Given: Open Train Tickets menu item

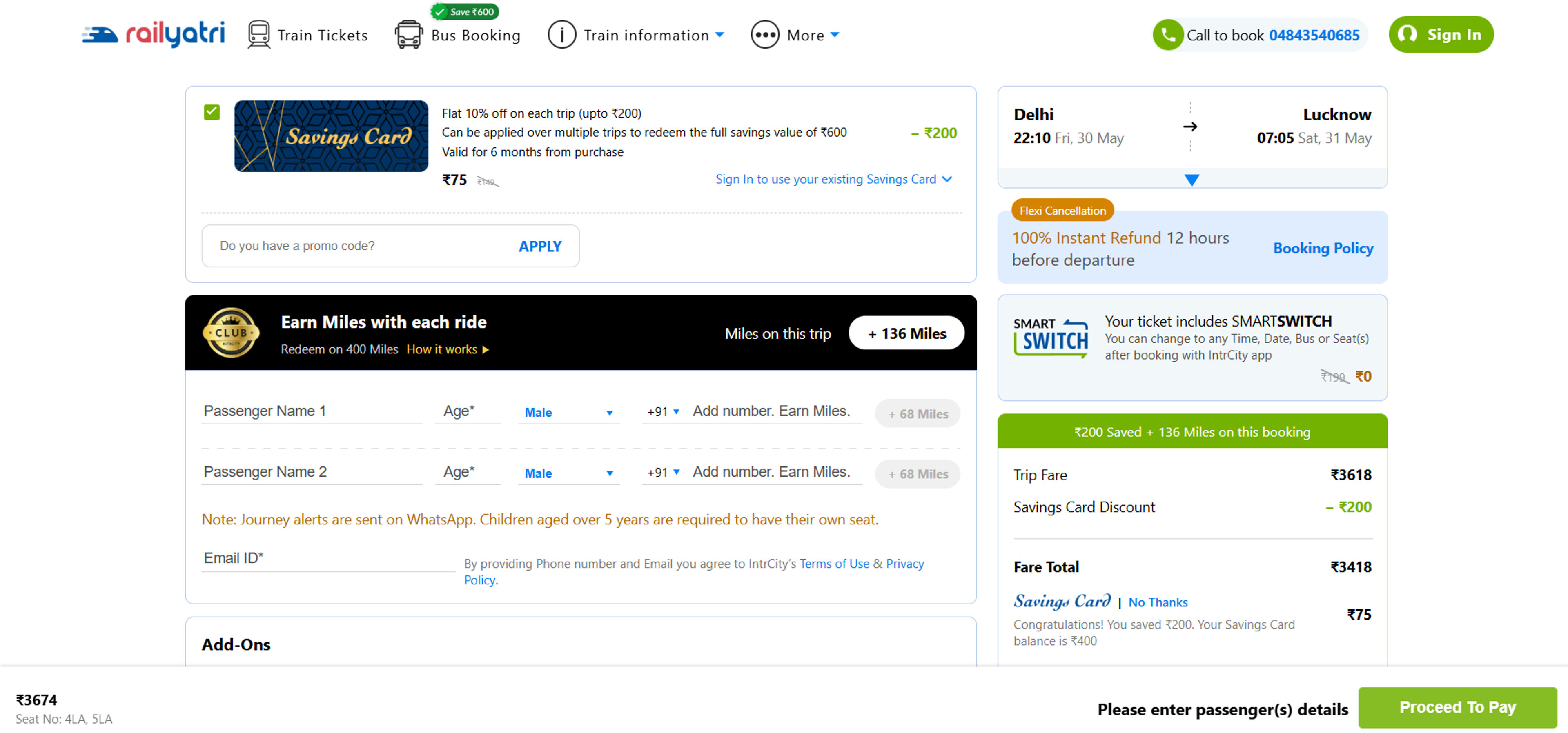Looking at the screenshot, I should click(322, 35).
